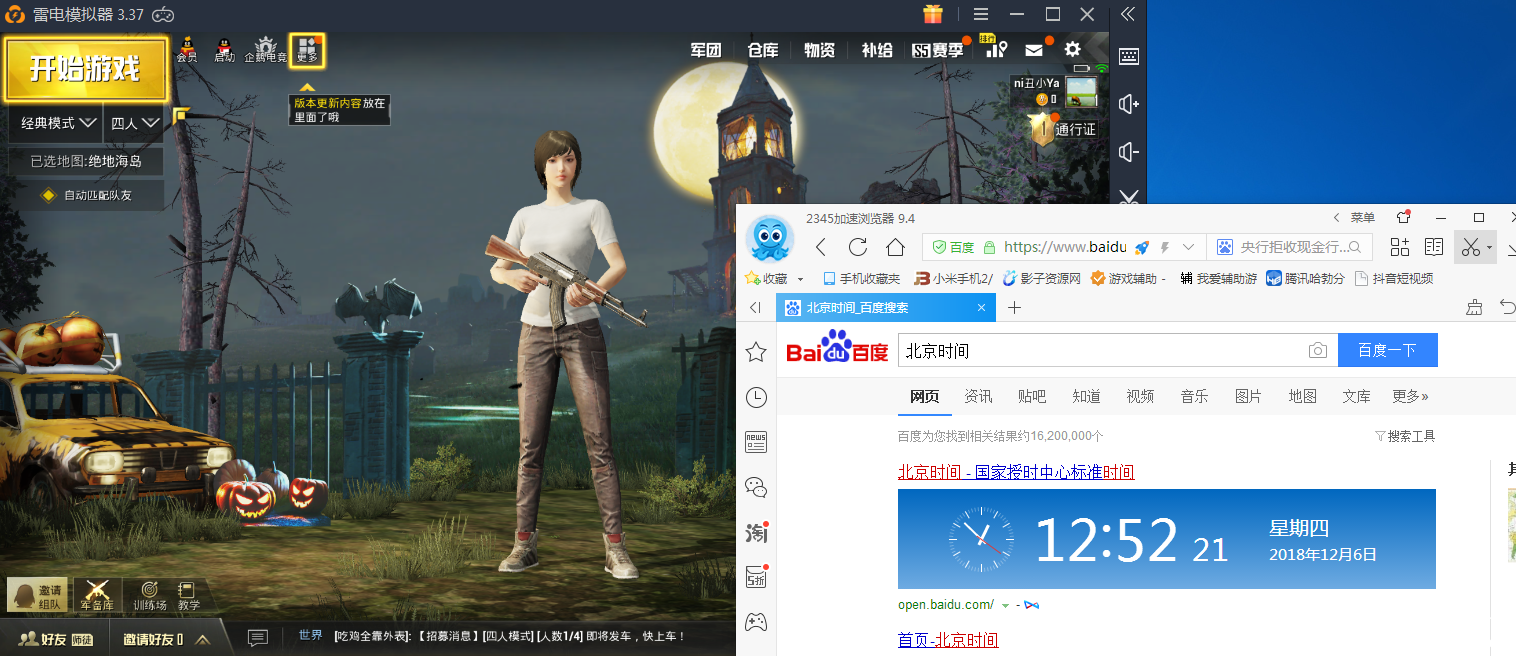Screen dimensions: 1516x656
Task: Click the browser refresh icon
Action: click(x=858, y=247)
